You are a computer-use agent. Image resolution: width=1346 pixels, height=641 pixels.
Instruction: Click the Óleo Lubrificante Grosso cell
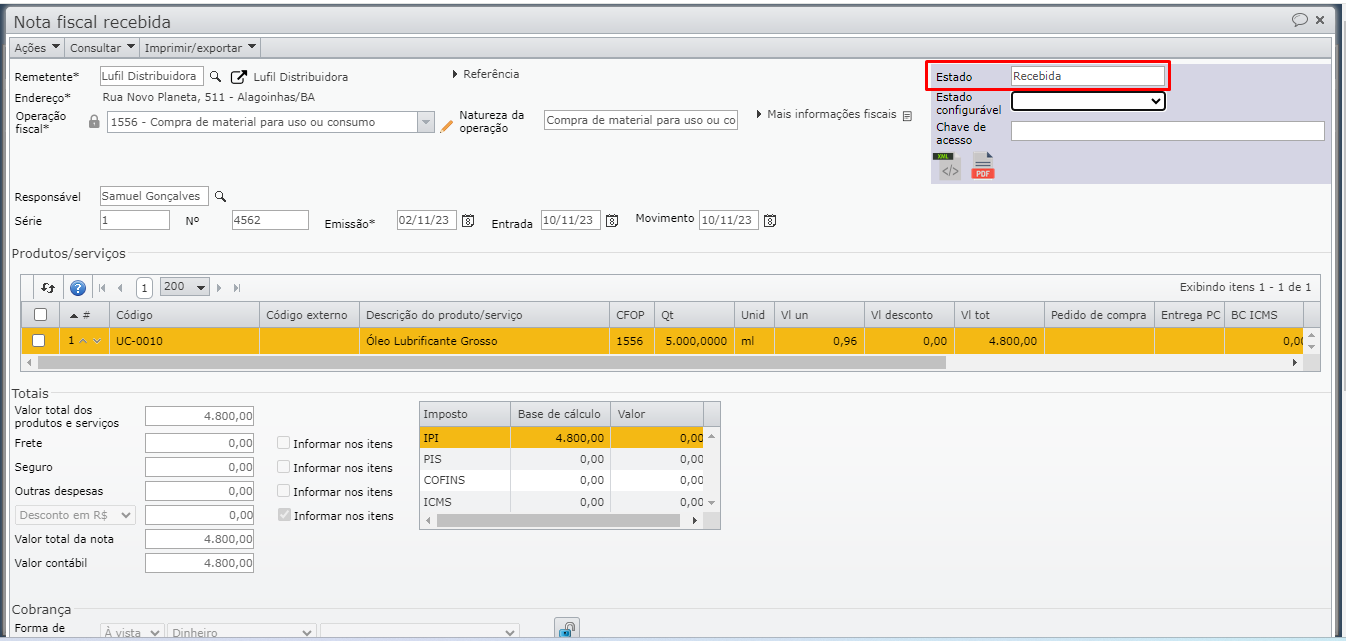[x=484, y=341]
